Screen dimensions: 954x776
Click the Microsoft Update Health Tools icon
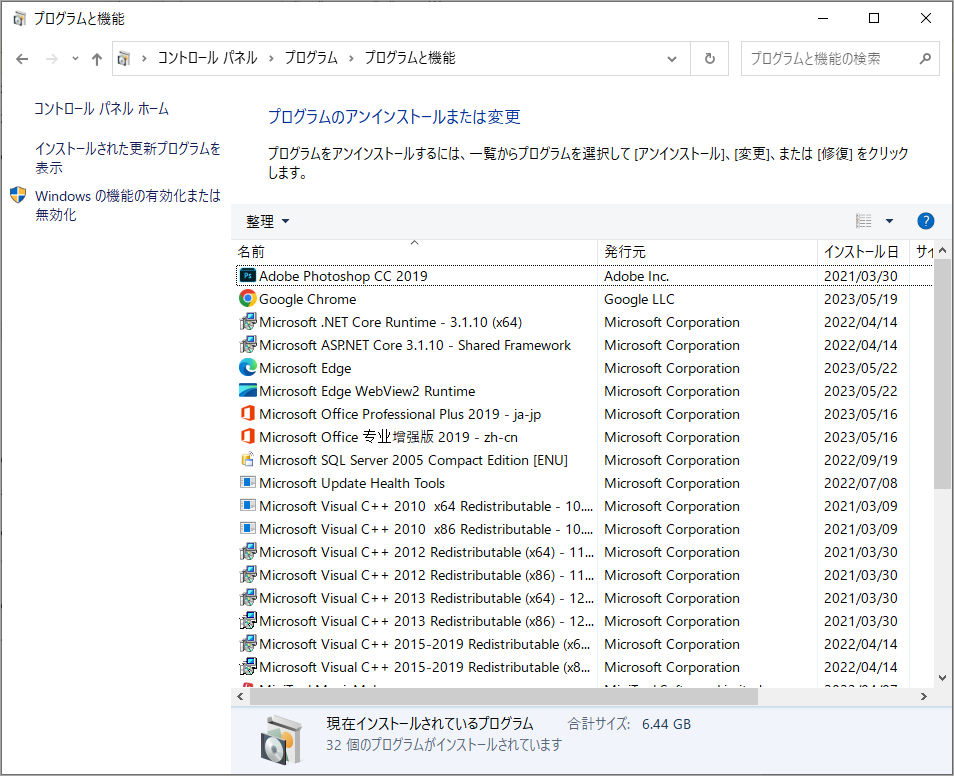[x=247, y=483]
